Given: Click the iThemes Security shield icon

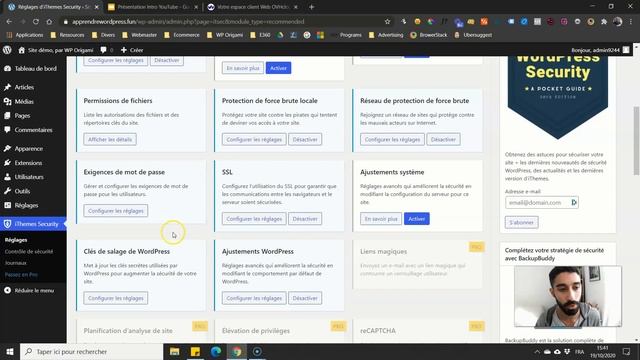Looking at the screenshot, I should click(x=7, y=224).
